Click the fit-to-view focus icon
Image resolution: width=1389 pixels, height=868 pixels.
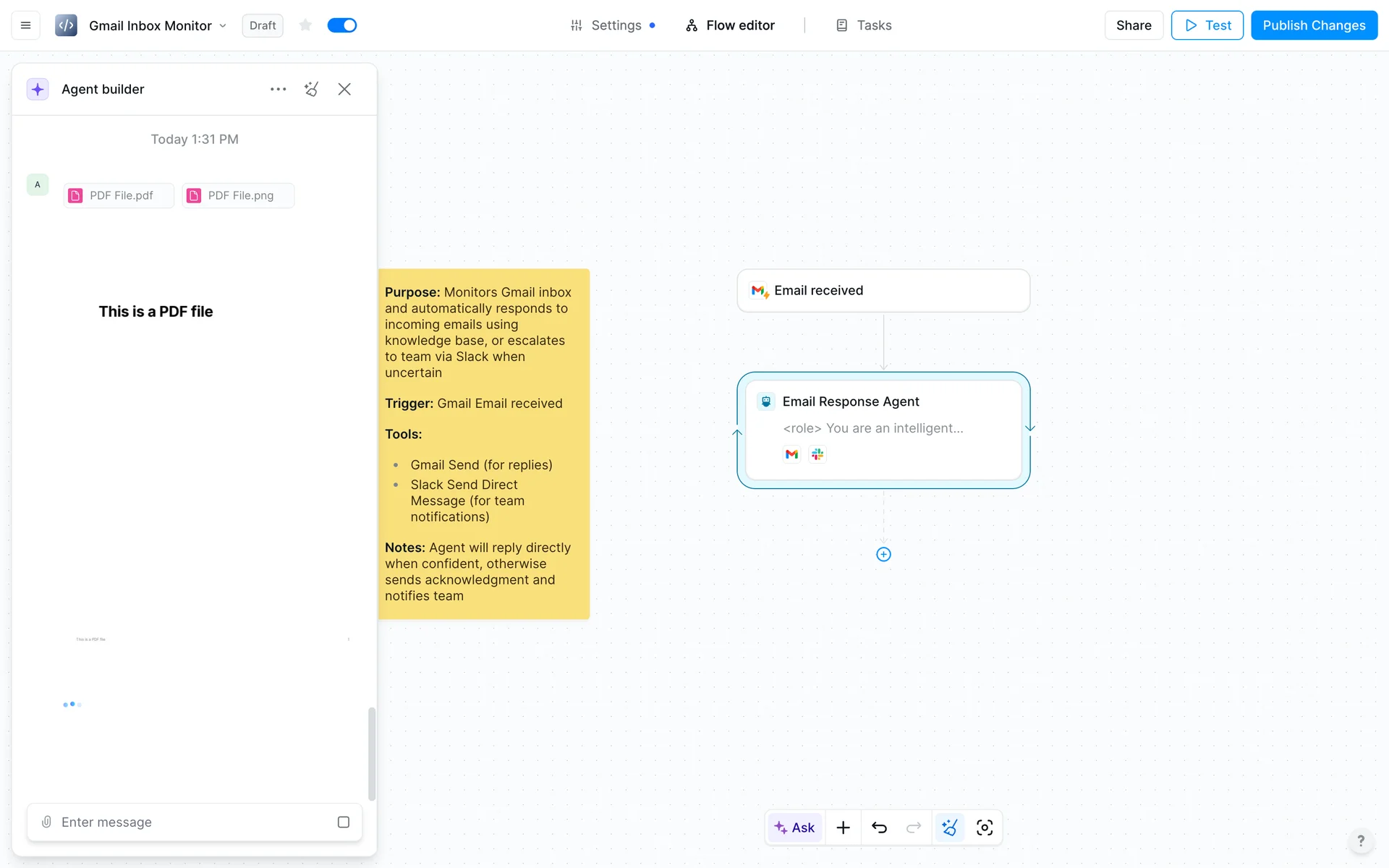point(985,827)
